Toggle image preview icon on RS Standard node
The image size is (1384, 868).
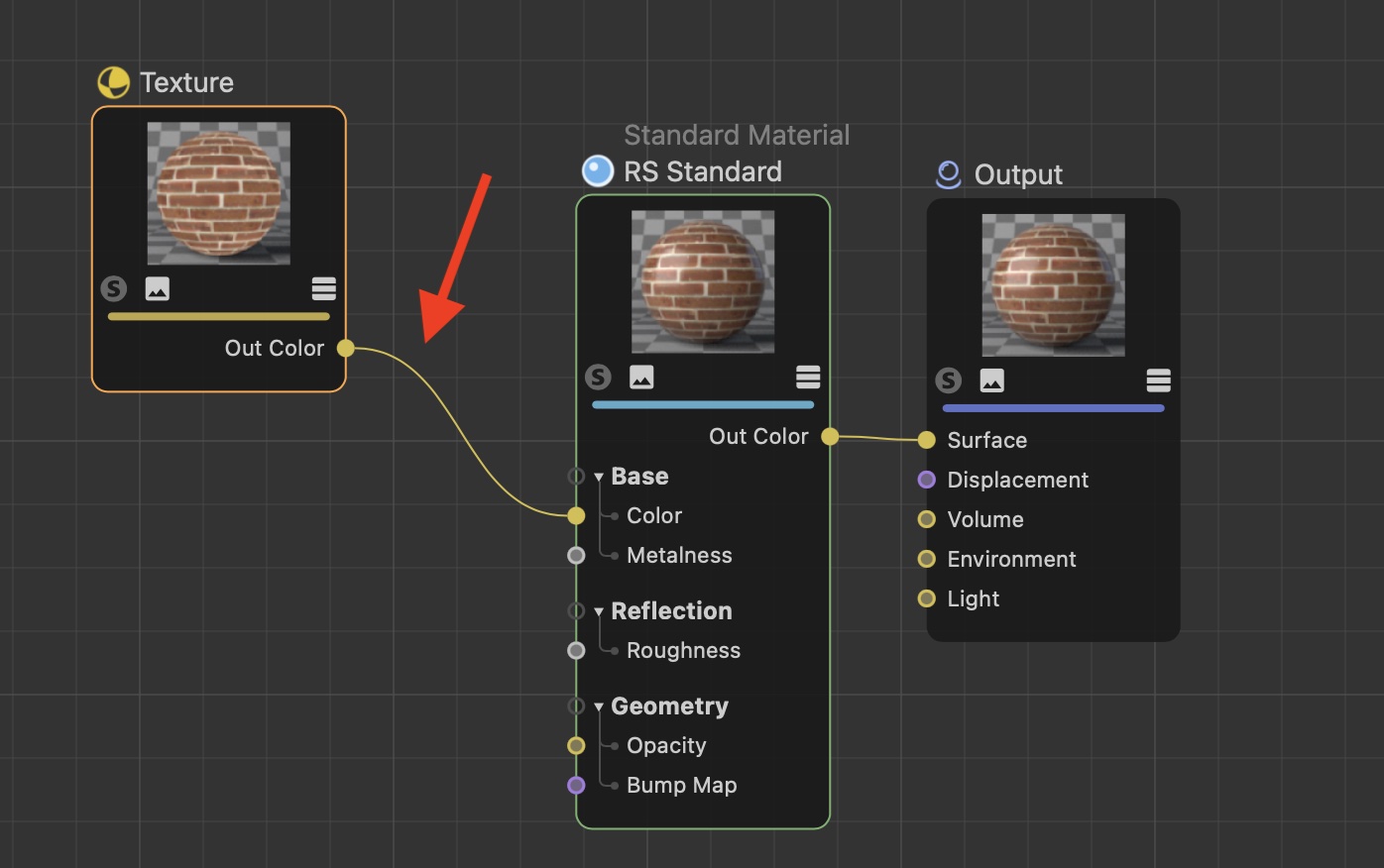pyautogui.click(x=641, y=377)
